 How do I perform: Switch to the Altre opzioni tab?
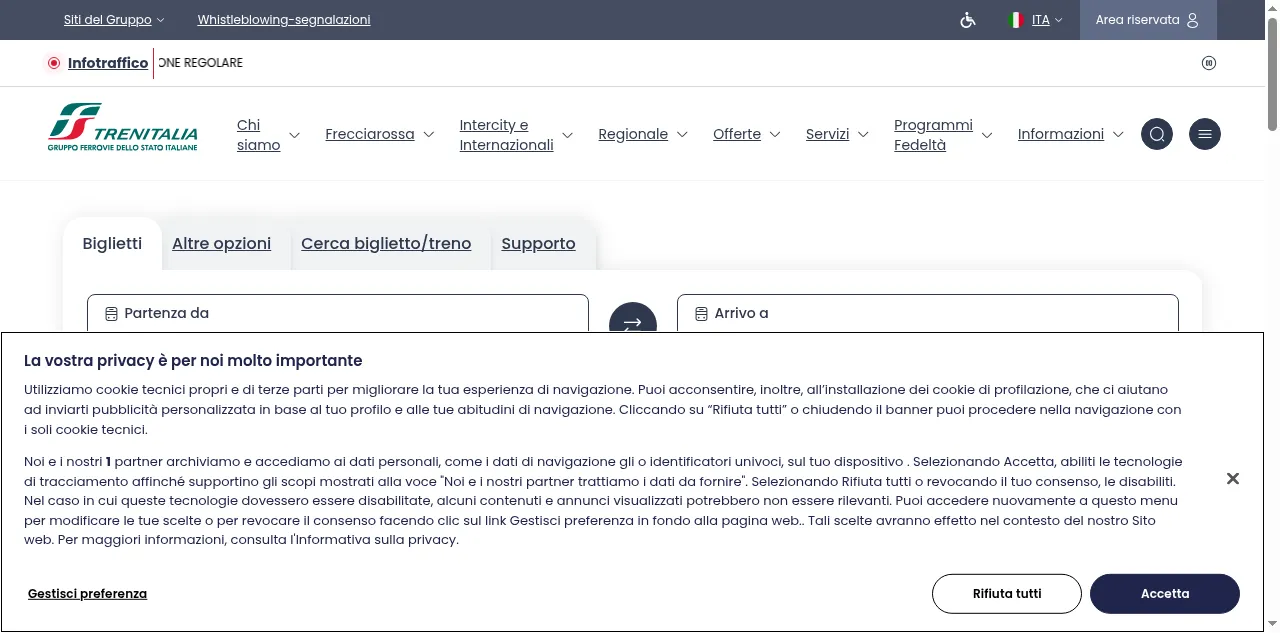click(221, 243)
